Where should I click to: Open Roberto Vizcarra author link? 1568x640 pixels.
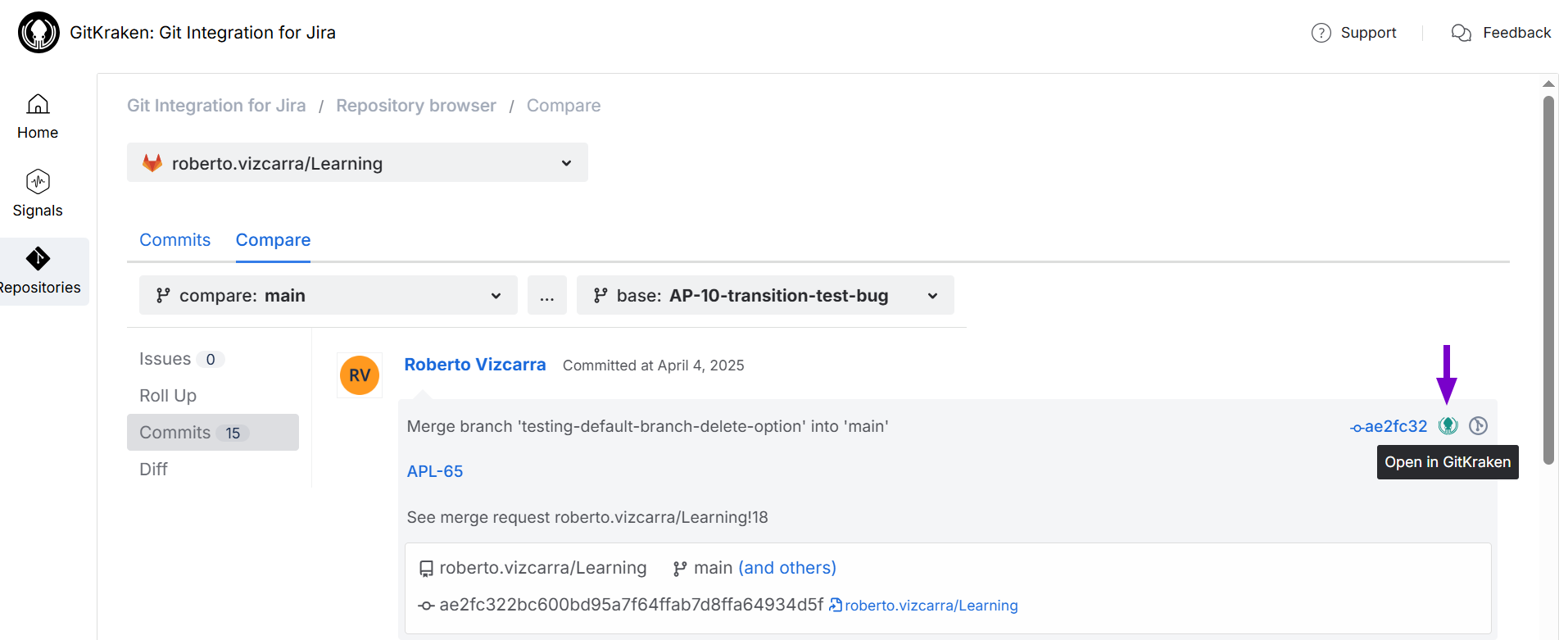point(475,365)
